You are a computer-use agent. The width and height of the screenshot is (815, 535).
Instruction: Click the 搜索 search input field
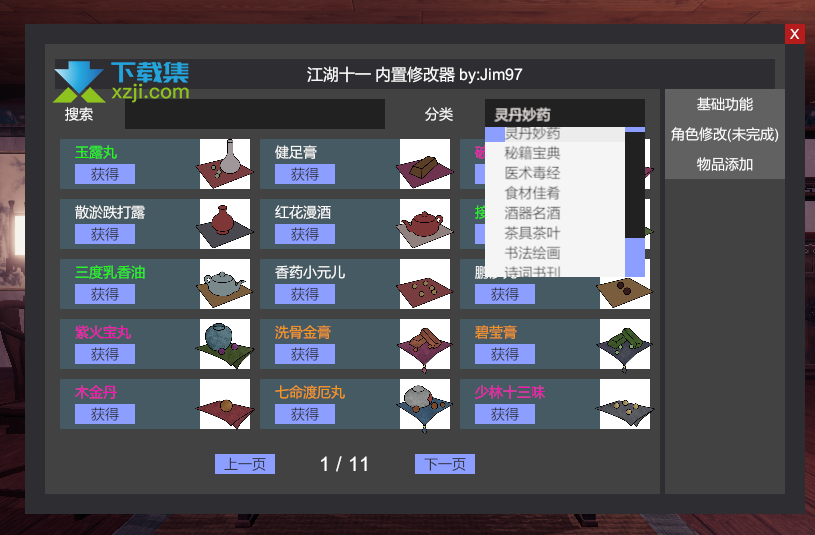254,114
